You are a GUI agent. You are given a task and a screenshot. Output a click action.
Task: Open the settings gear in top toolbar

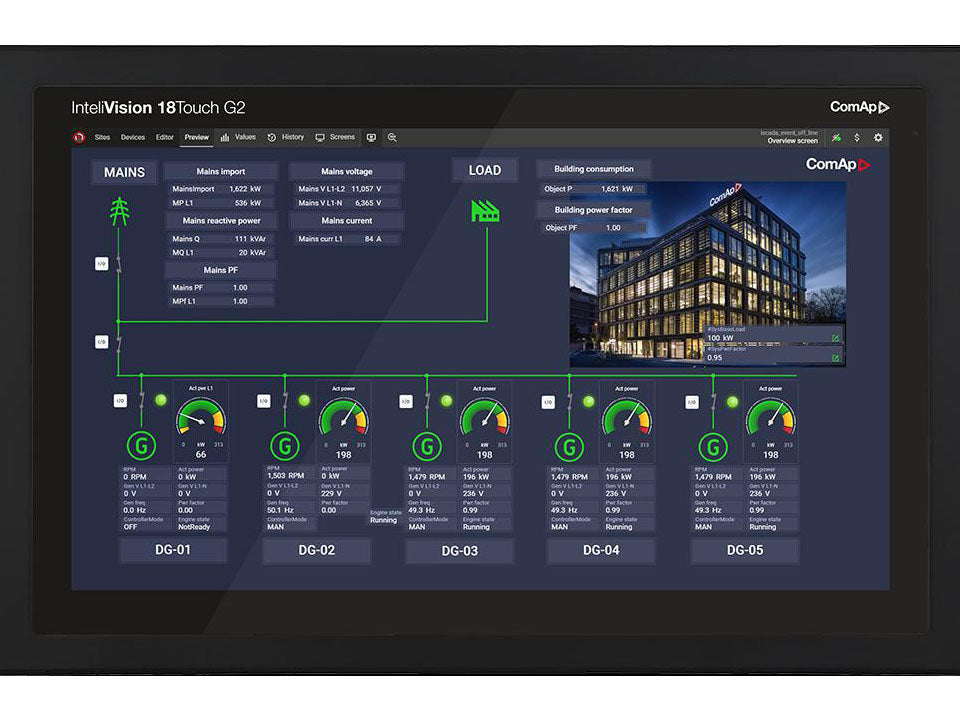point(878,138)
